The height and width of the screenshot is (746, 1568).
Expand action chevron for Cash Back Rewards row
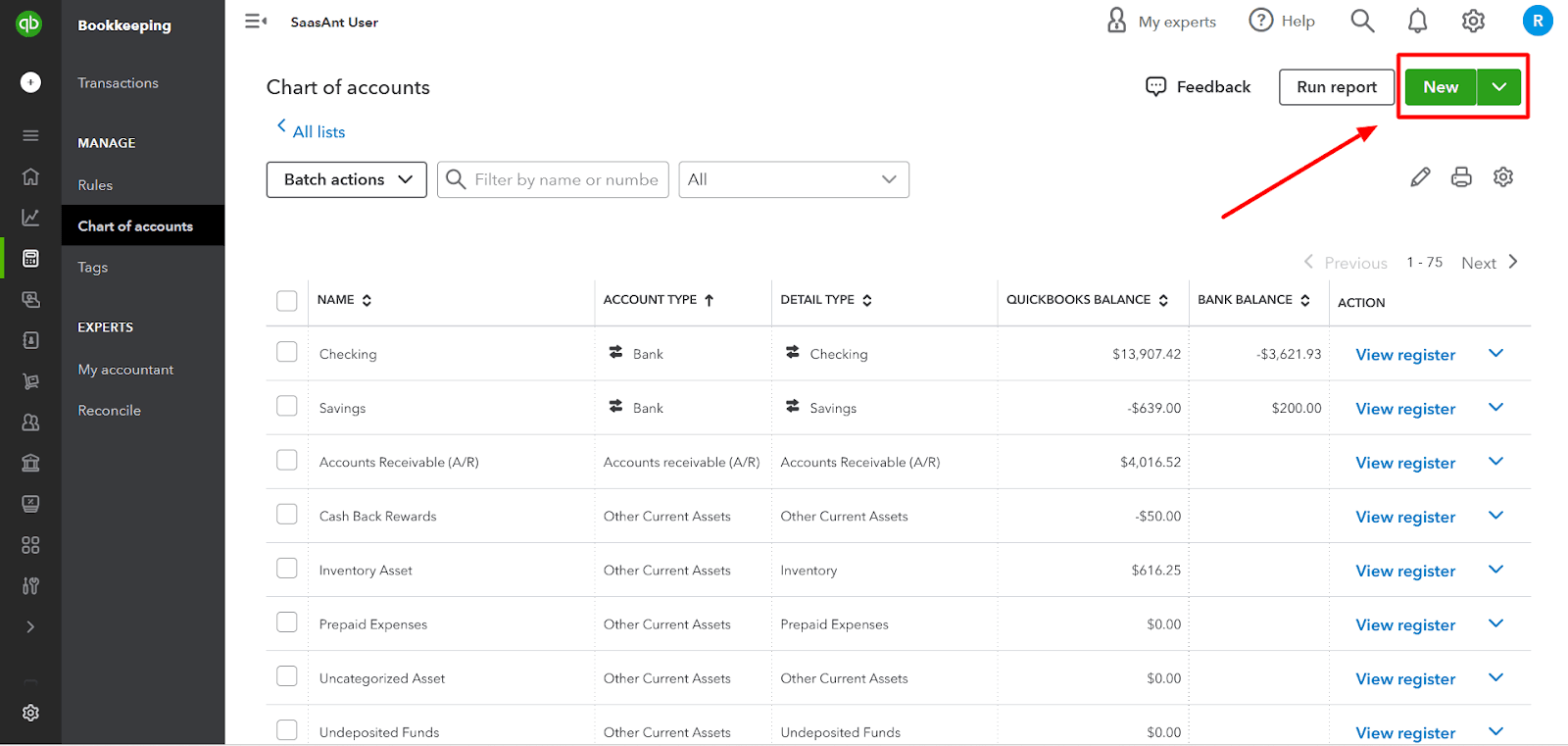pyautogui.click(x=1495, y=515)
